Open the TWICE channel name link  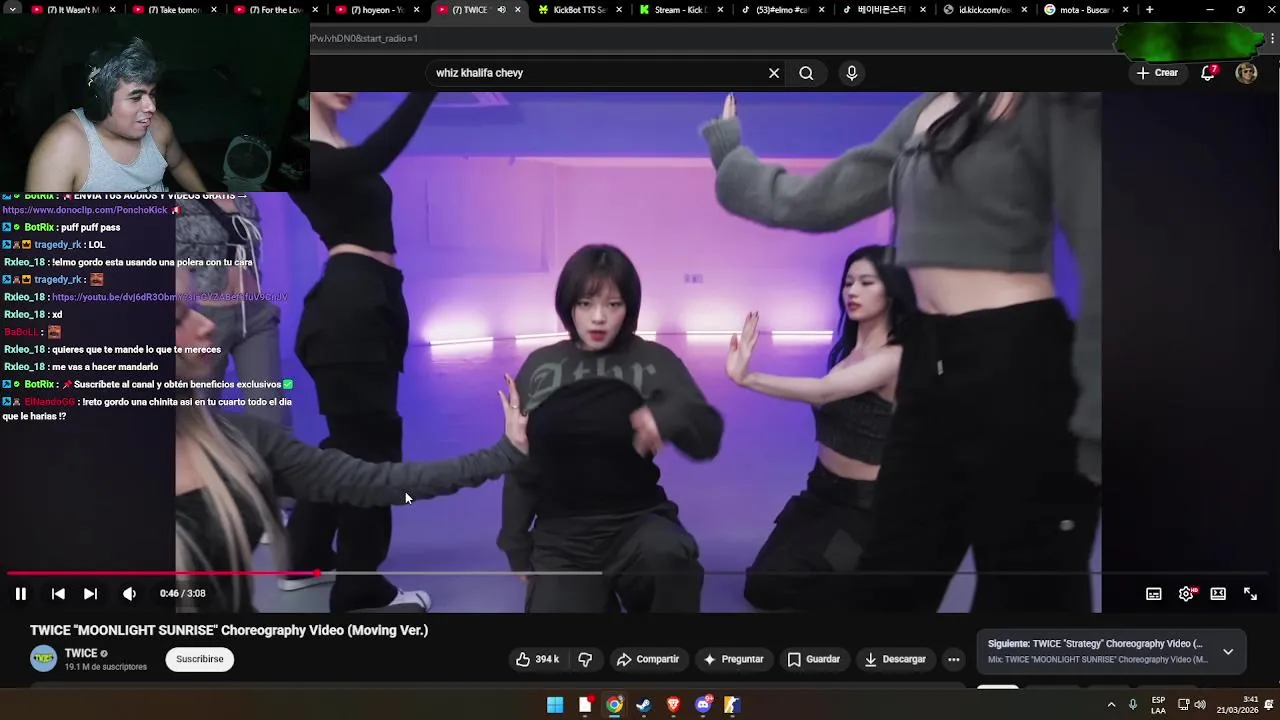(x=81, y=653)
